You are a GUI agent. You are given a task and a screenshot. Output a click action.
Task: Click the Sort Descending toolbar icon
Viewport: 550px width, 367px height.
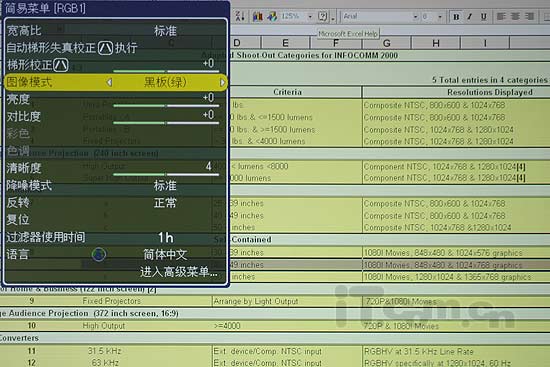(x=240, y=16)
